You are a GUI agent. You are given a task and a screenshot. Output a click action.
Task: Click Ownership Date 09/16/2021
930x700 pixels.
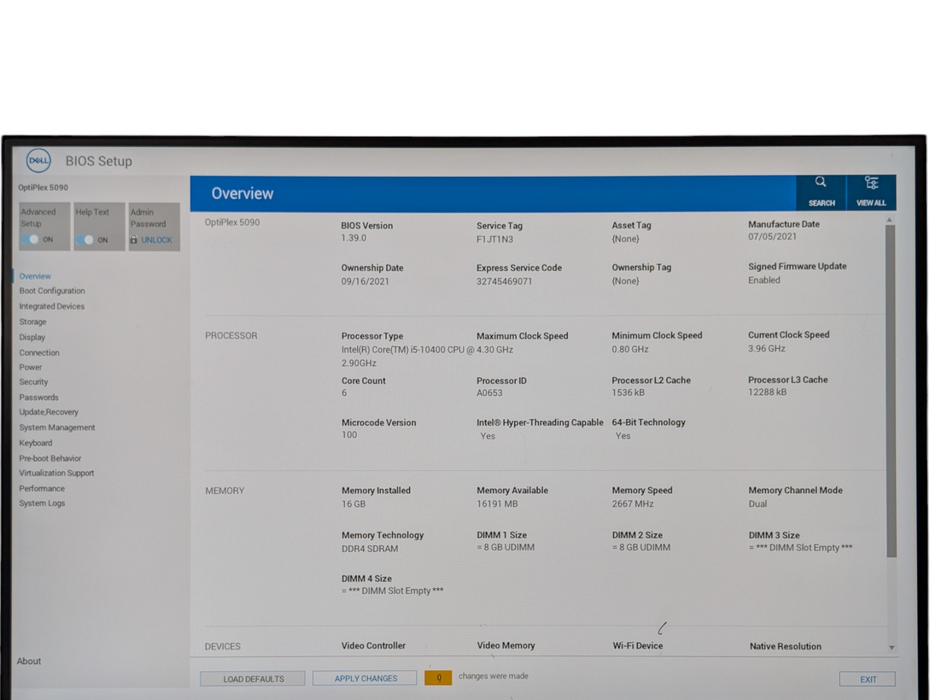tap(365, 281)
